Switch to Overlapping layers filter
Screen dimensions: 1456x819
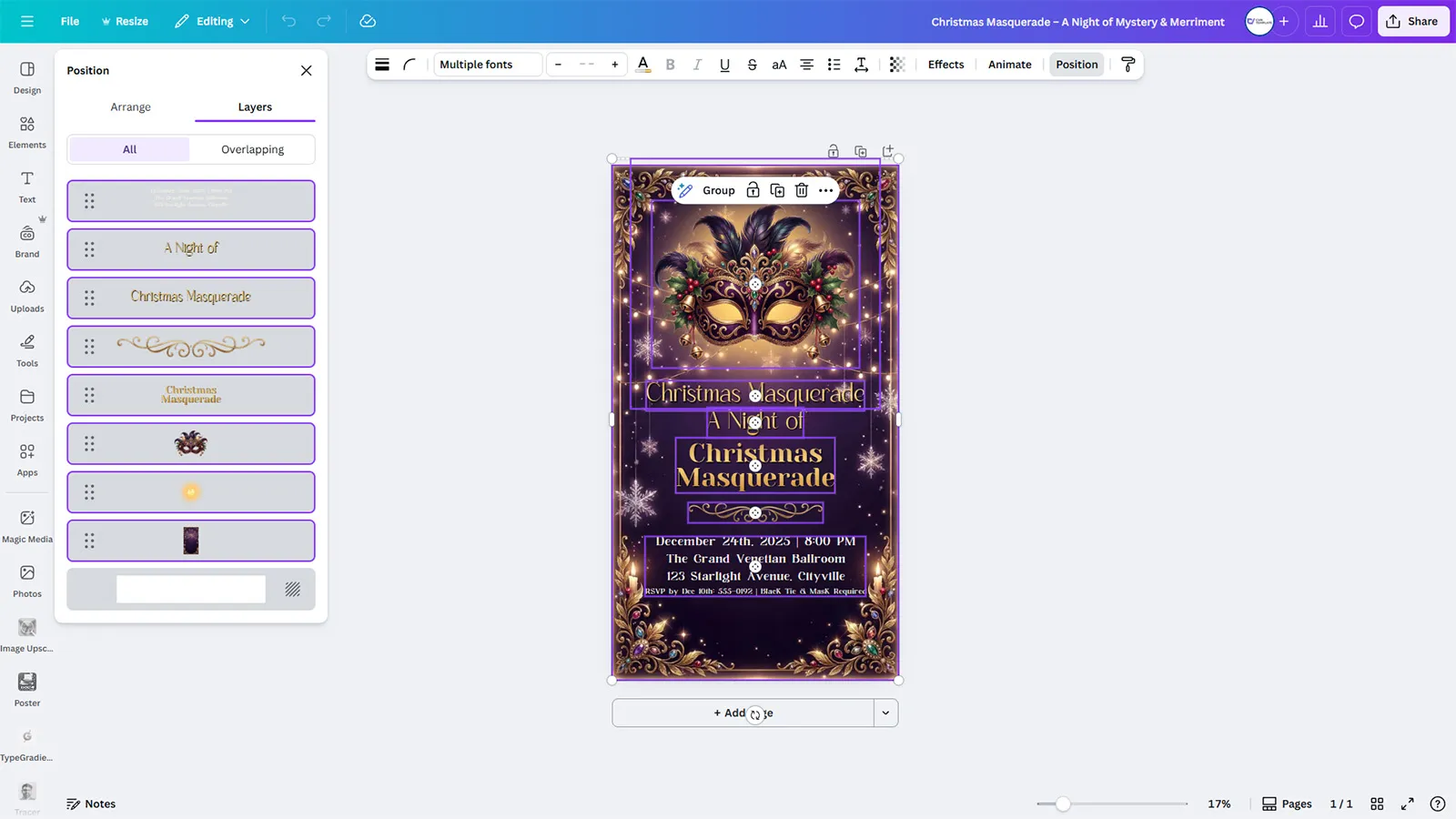[x=252, y=149]
